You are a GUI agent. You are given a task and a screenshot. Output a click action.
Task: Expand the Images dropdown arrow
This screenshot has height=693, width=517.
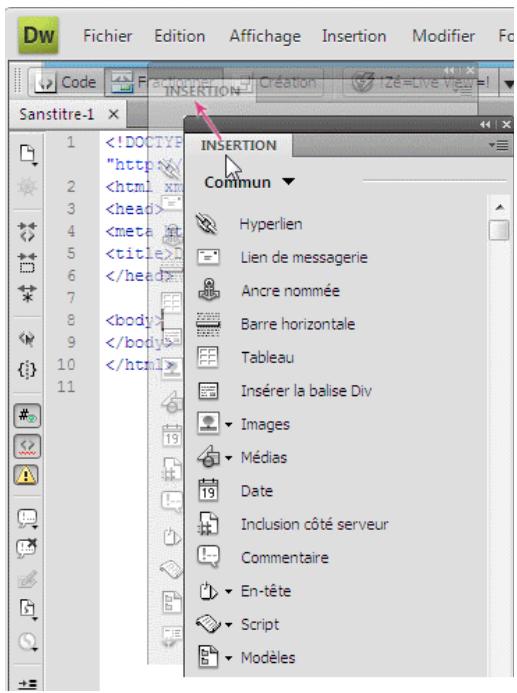[228, 425]
